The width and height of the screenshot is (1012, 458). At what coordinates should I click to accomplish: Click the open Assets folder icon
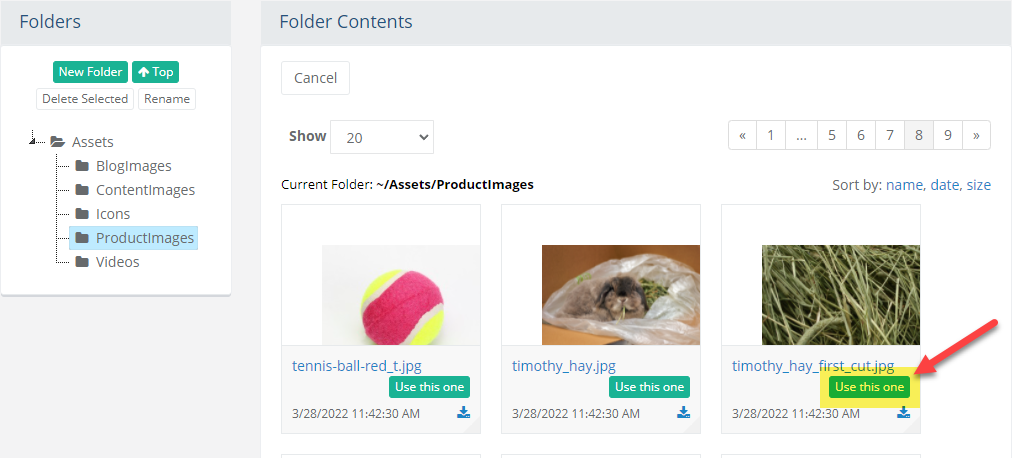point(58,142)
